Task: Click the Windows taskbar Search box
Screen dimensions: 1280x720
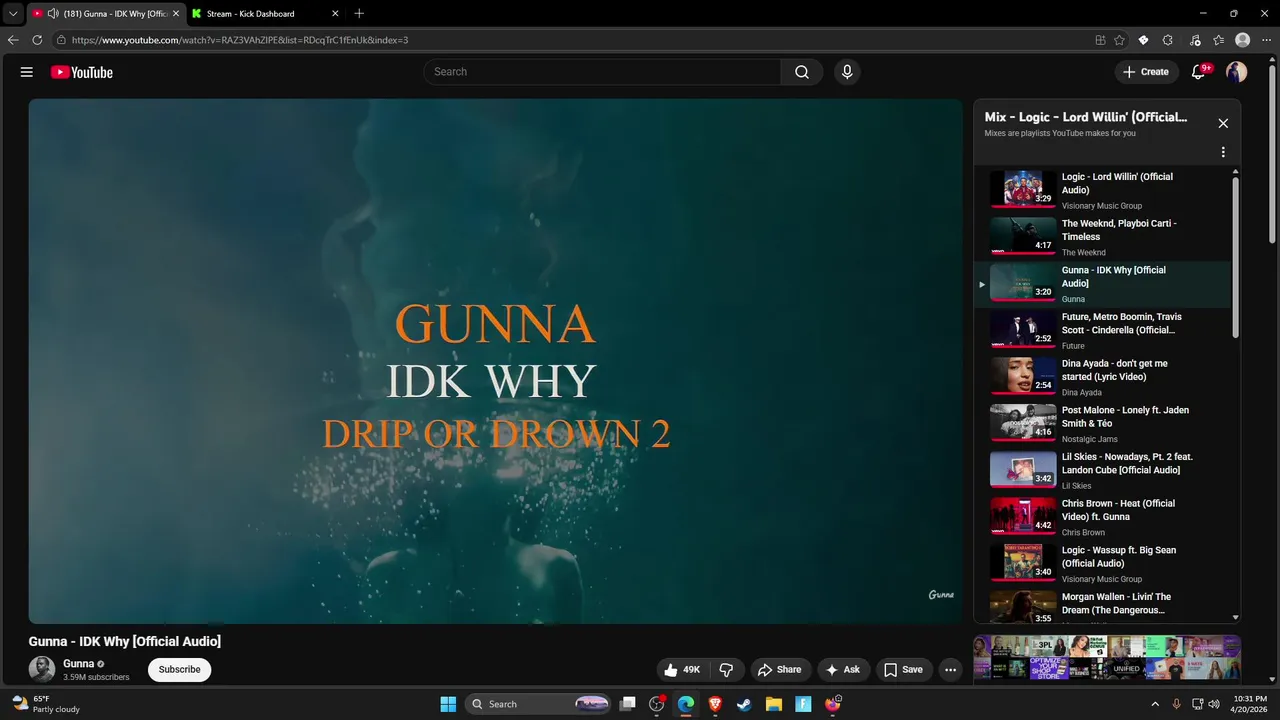Action: point(540,704)
